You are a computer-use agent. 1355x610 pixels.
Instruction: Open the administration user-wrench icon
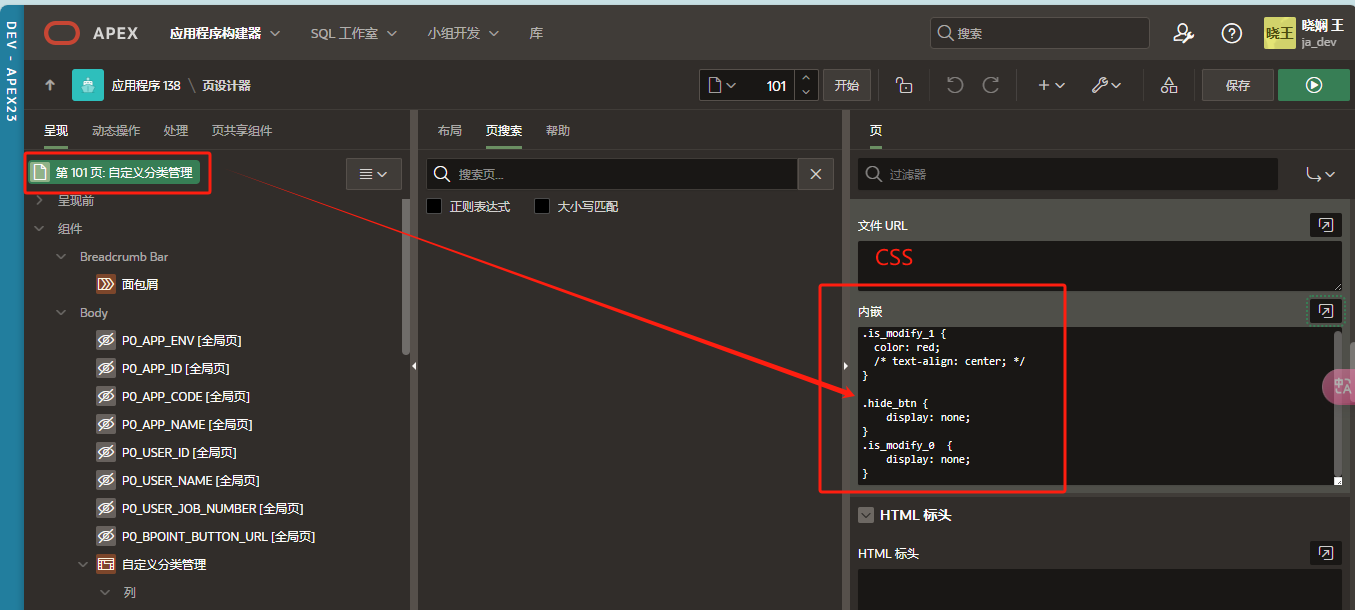click(x=1183, y=33)
